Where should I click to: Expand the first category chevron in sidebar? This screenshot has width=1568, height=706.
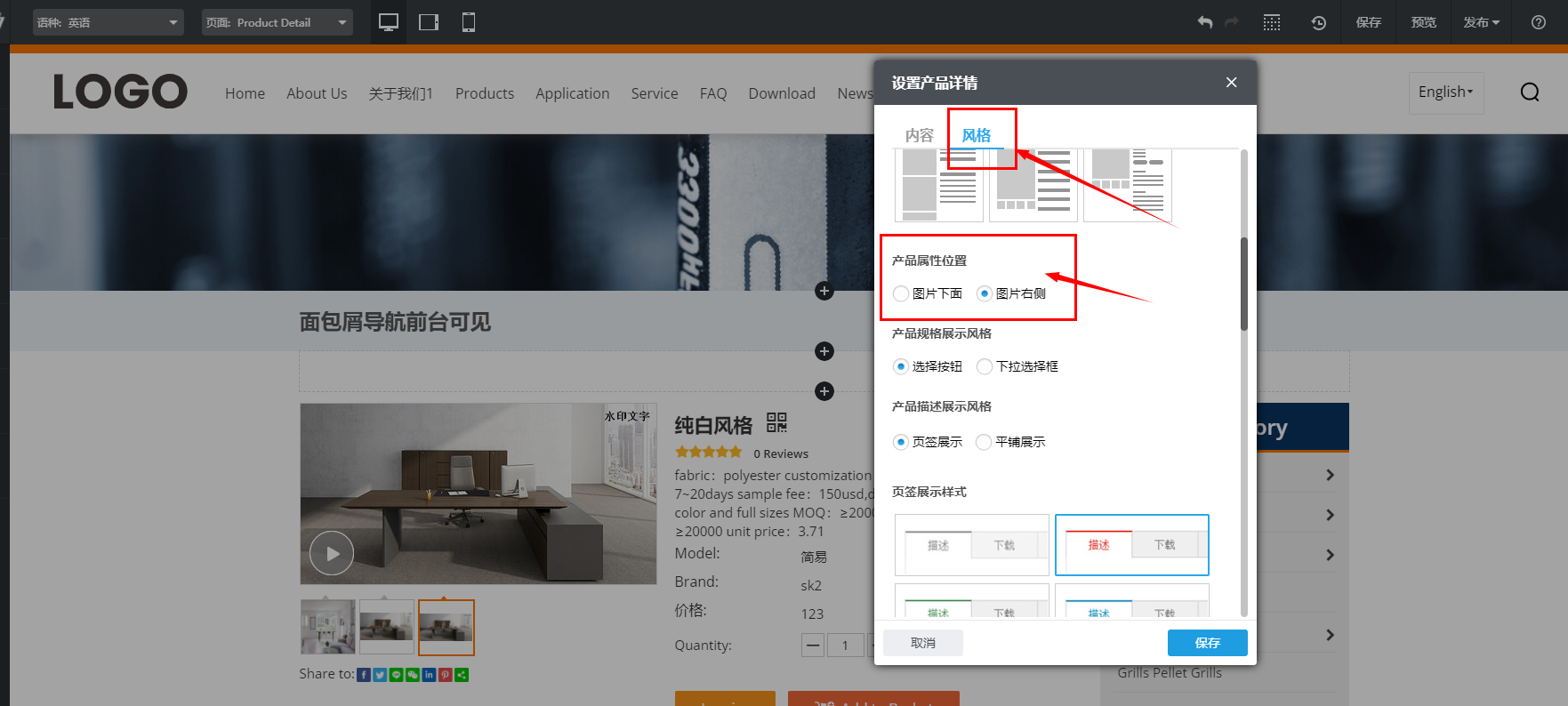point(1330,475)
